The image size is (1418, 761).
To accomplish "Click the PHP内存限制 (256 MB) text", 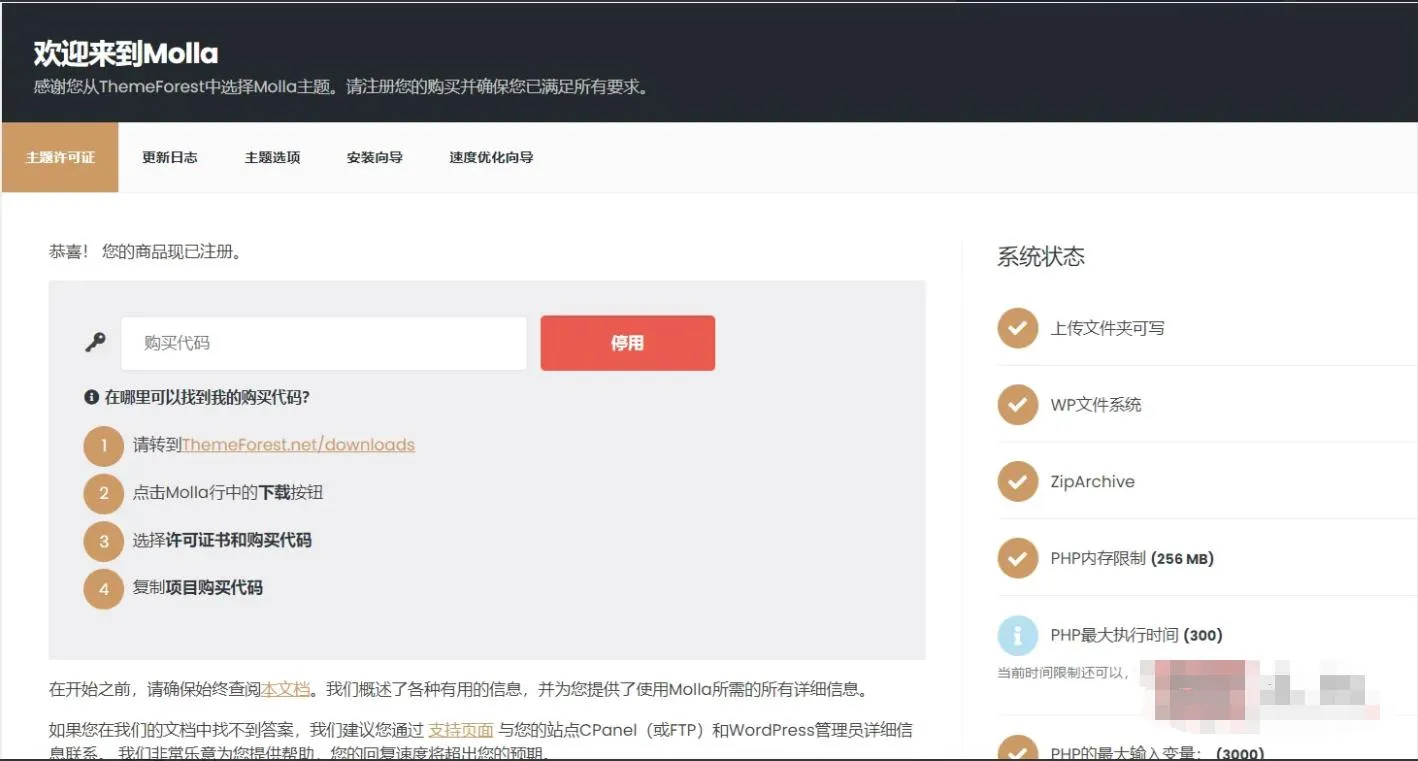I will coord(1132,558).
